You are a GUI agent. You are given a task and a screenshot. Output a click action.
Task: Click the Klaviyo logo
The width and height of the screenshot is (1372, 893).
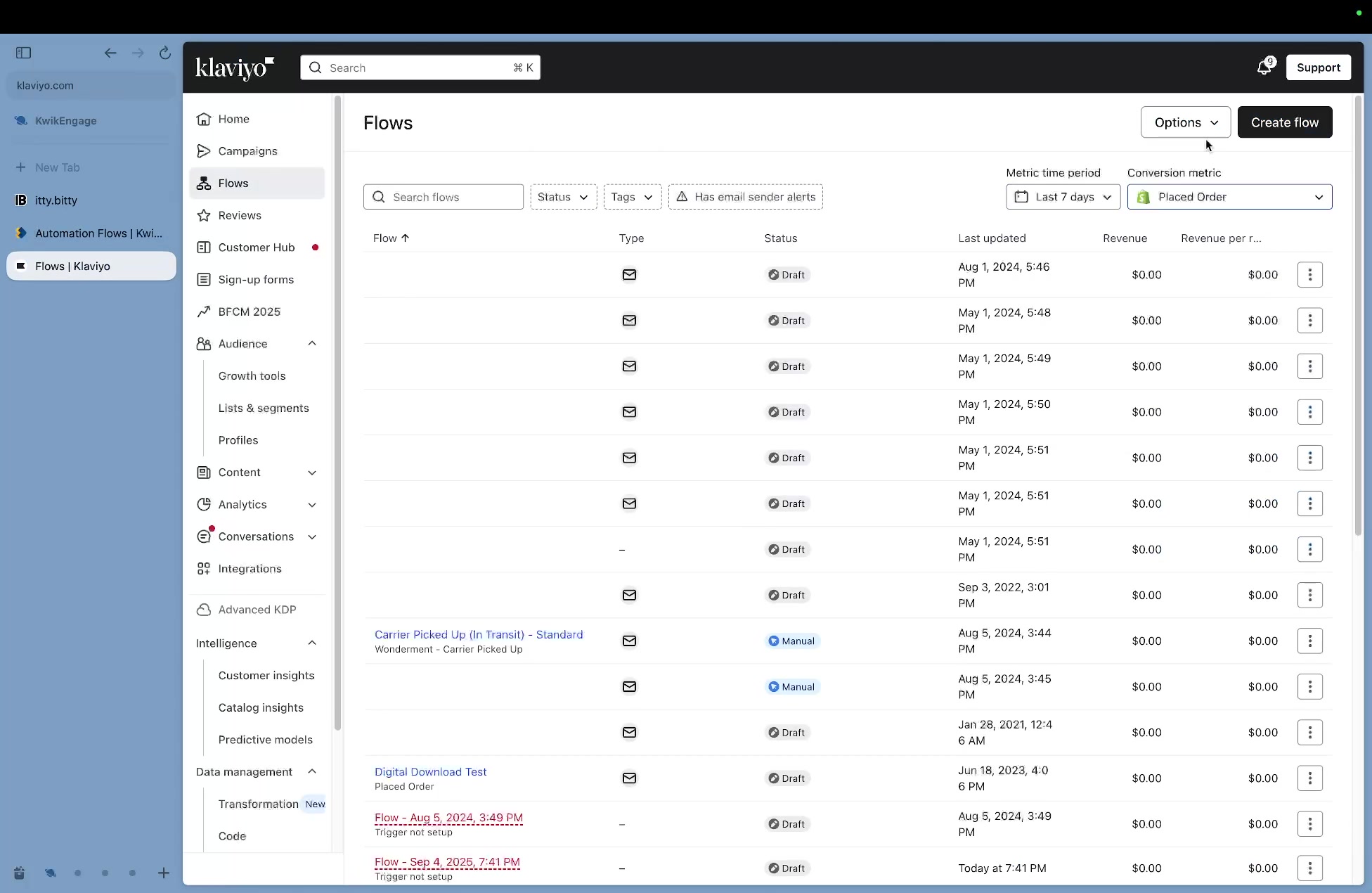tap(235, 68)
